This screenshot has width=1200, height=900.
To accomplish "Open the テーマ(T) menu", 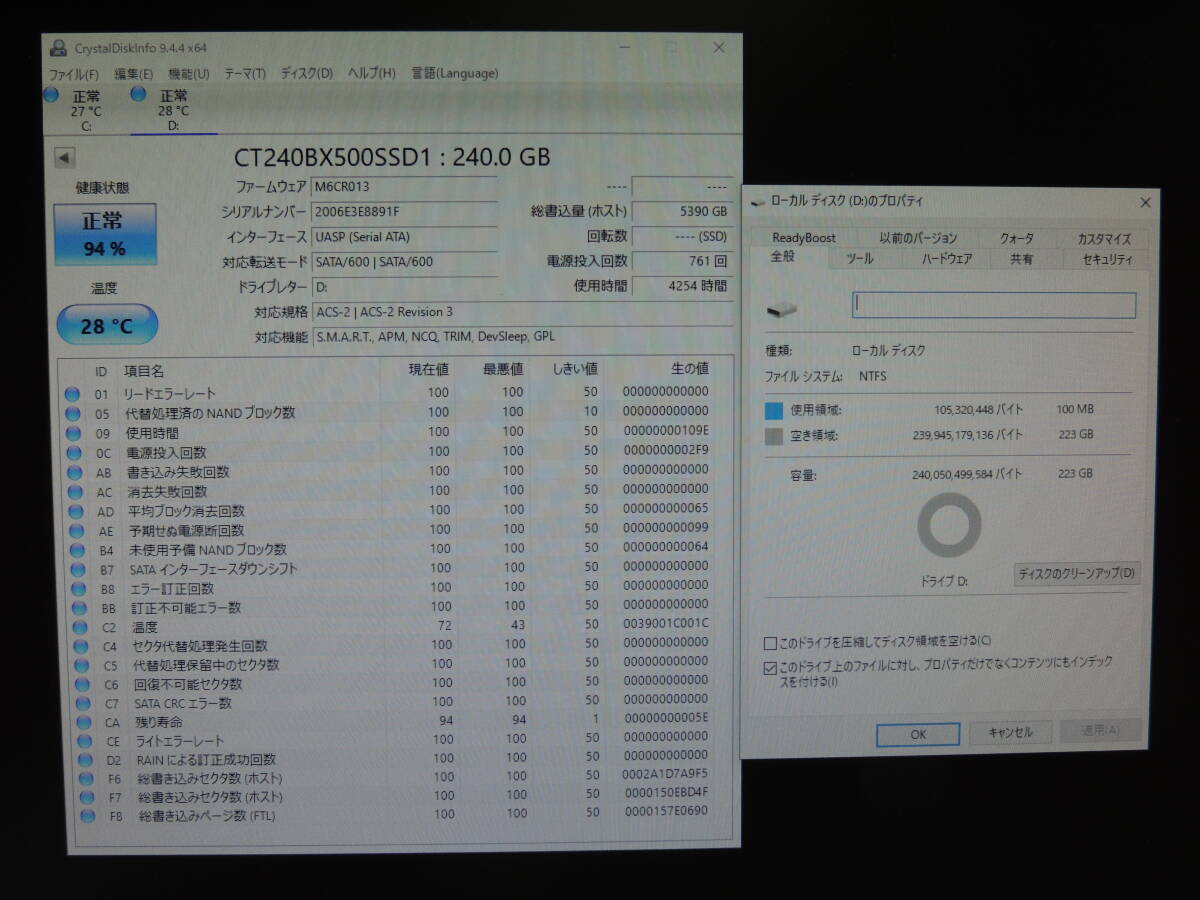I will pyautogui.click(x=245, y=73).
